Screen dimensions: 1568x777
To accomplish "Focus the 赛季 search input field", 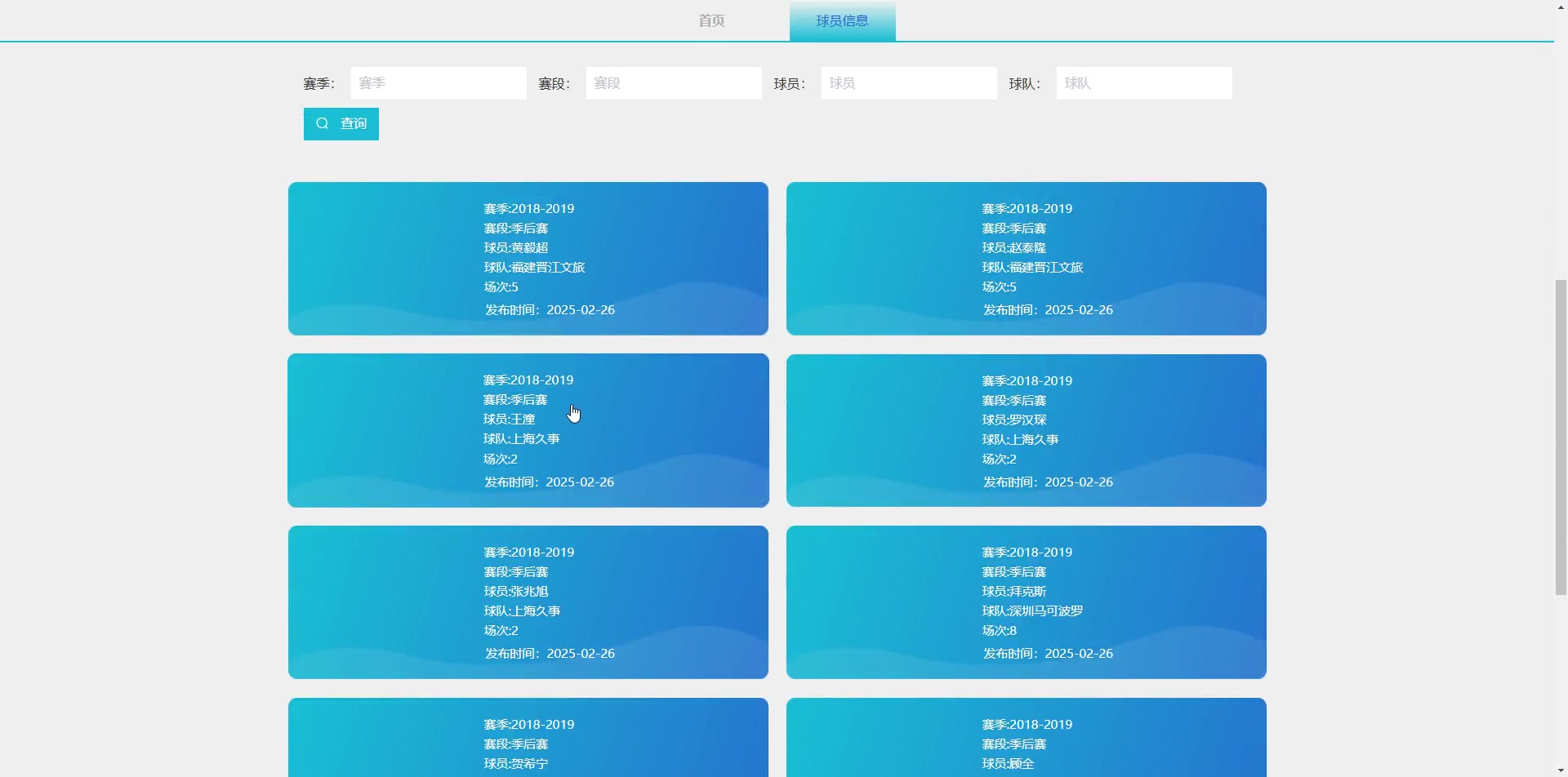I will click(x=439, y=83).
